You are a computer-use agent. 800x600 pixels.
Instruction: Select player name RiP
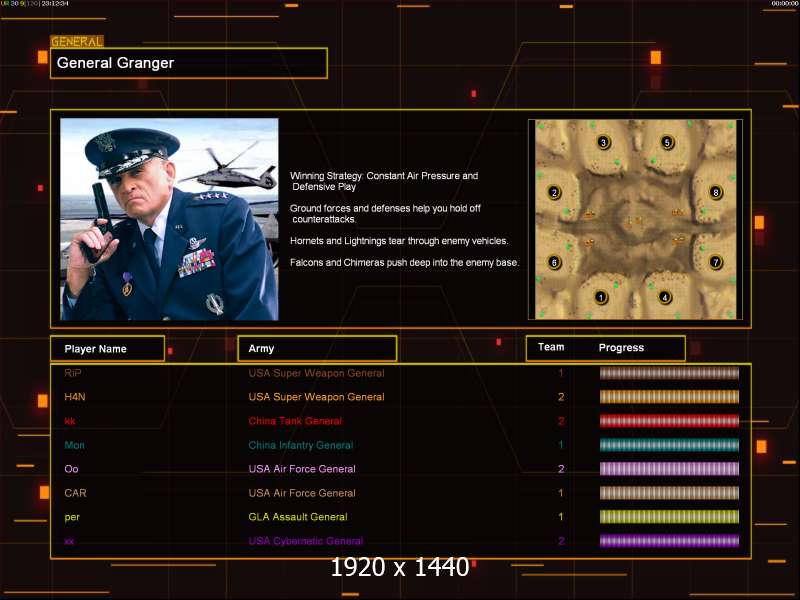73,373
